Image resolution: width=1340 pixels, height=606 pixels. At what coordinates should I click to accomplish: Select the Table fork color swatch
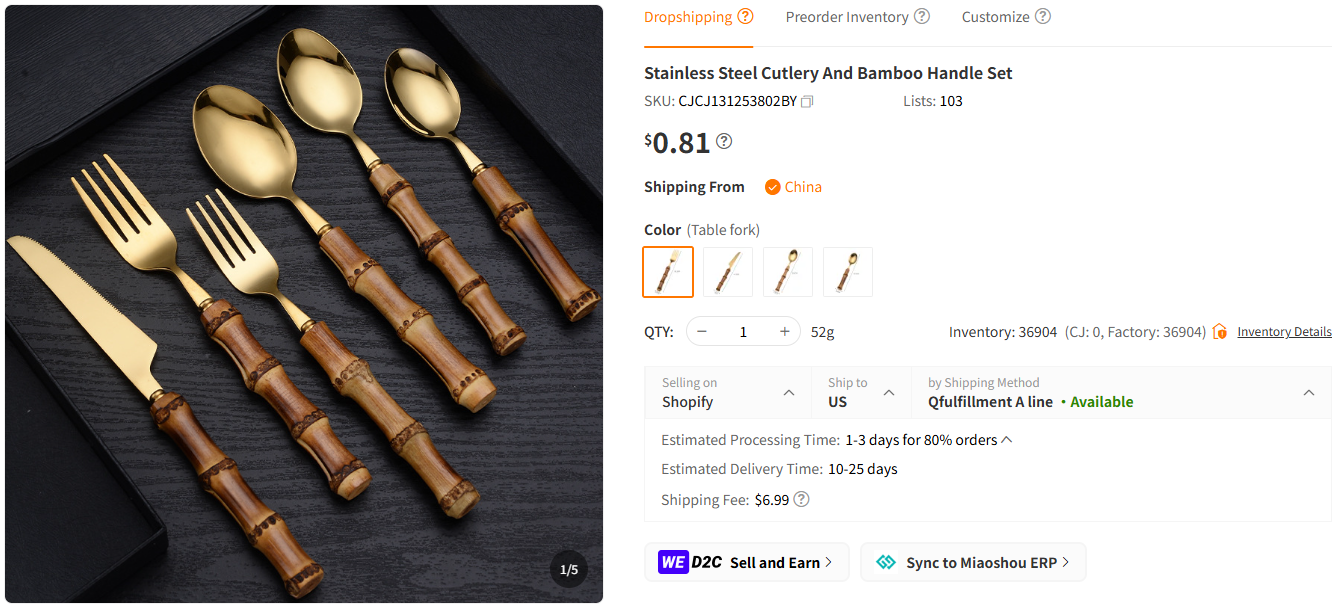pos(667,271)
